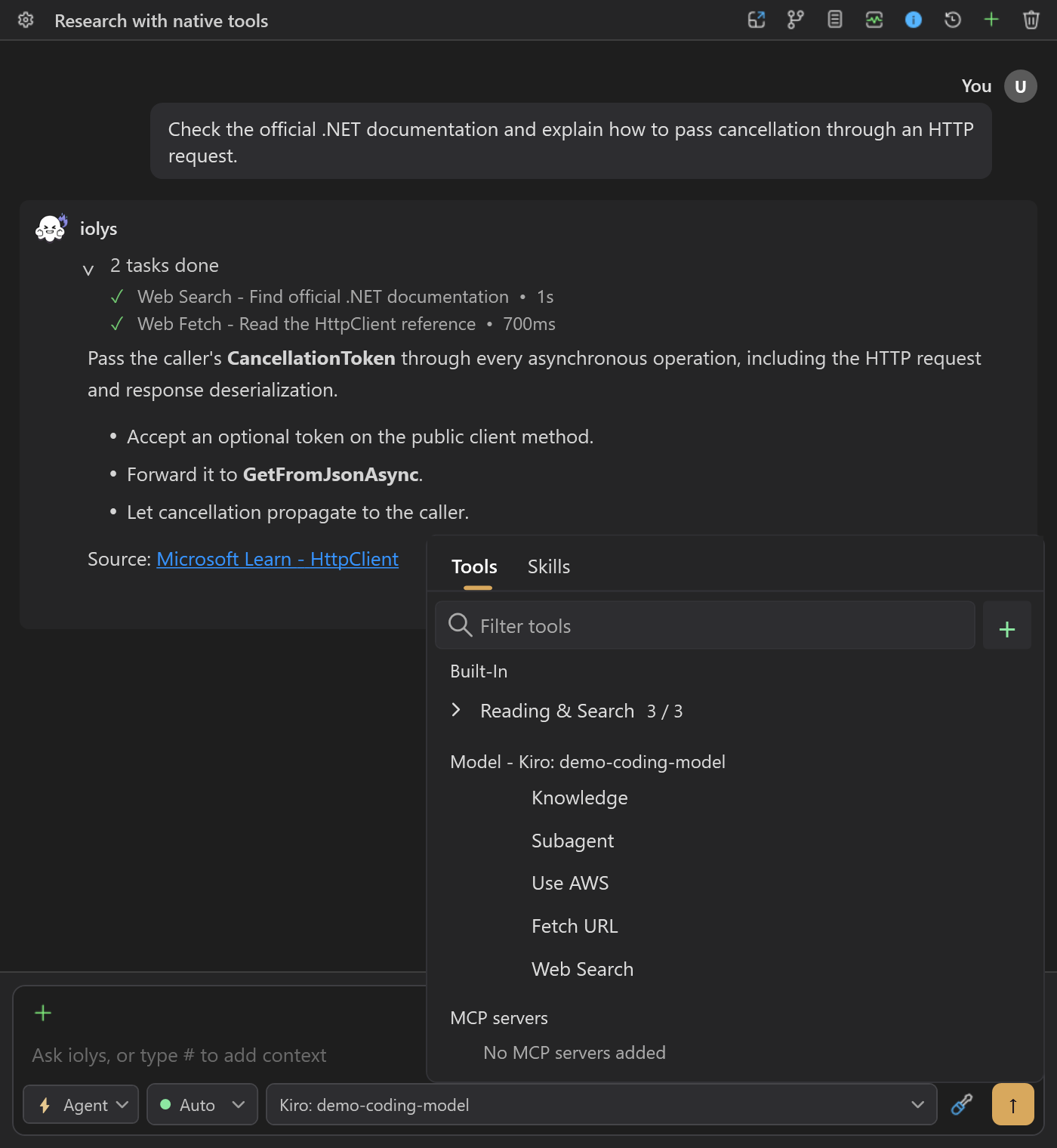Click the tools wrench icon near send
Screen dimensions: 1057x1148
point(962,1104)
